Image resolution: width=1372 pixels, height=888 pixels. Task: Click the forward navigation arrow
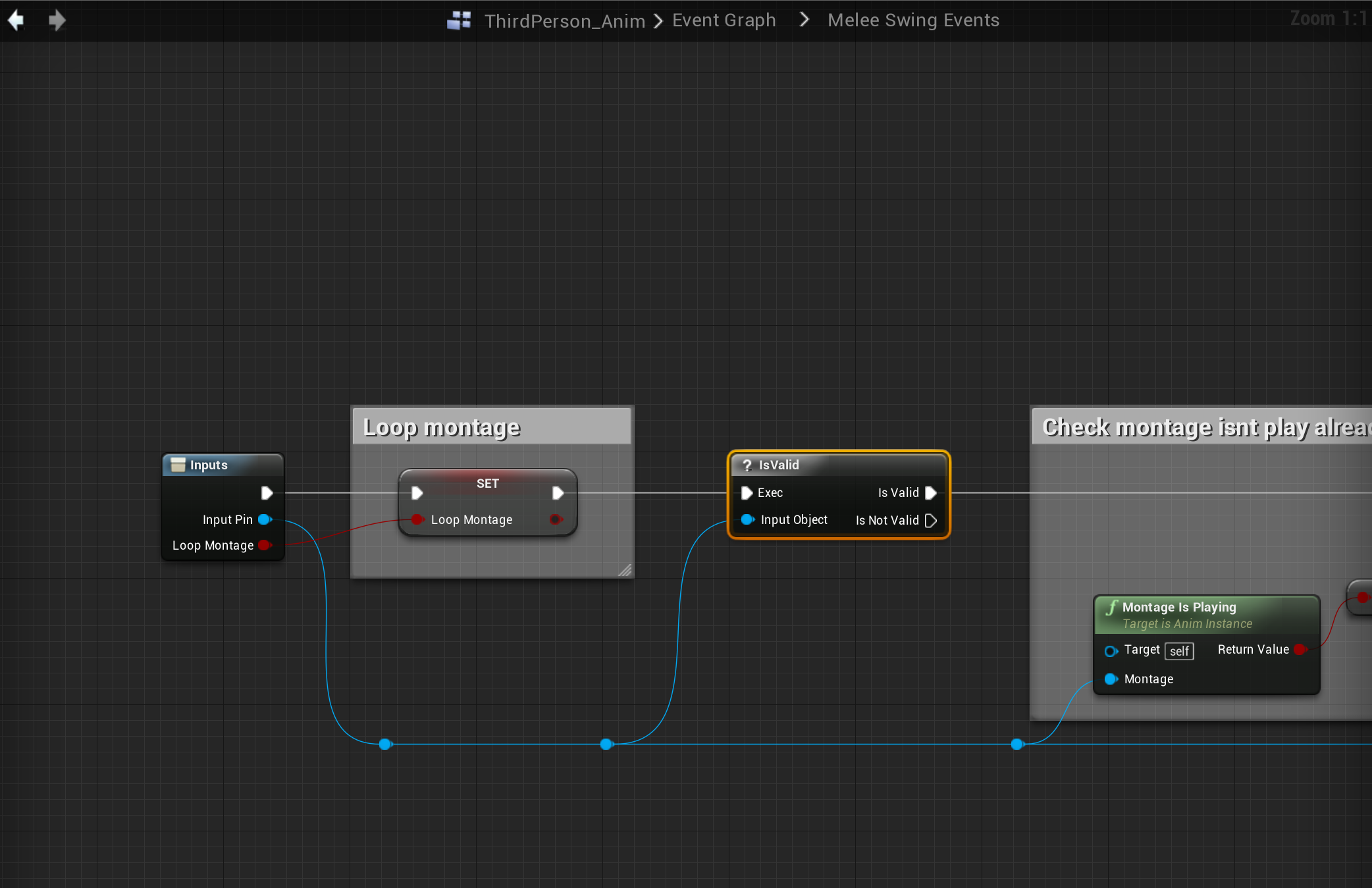pos(57,20)
